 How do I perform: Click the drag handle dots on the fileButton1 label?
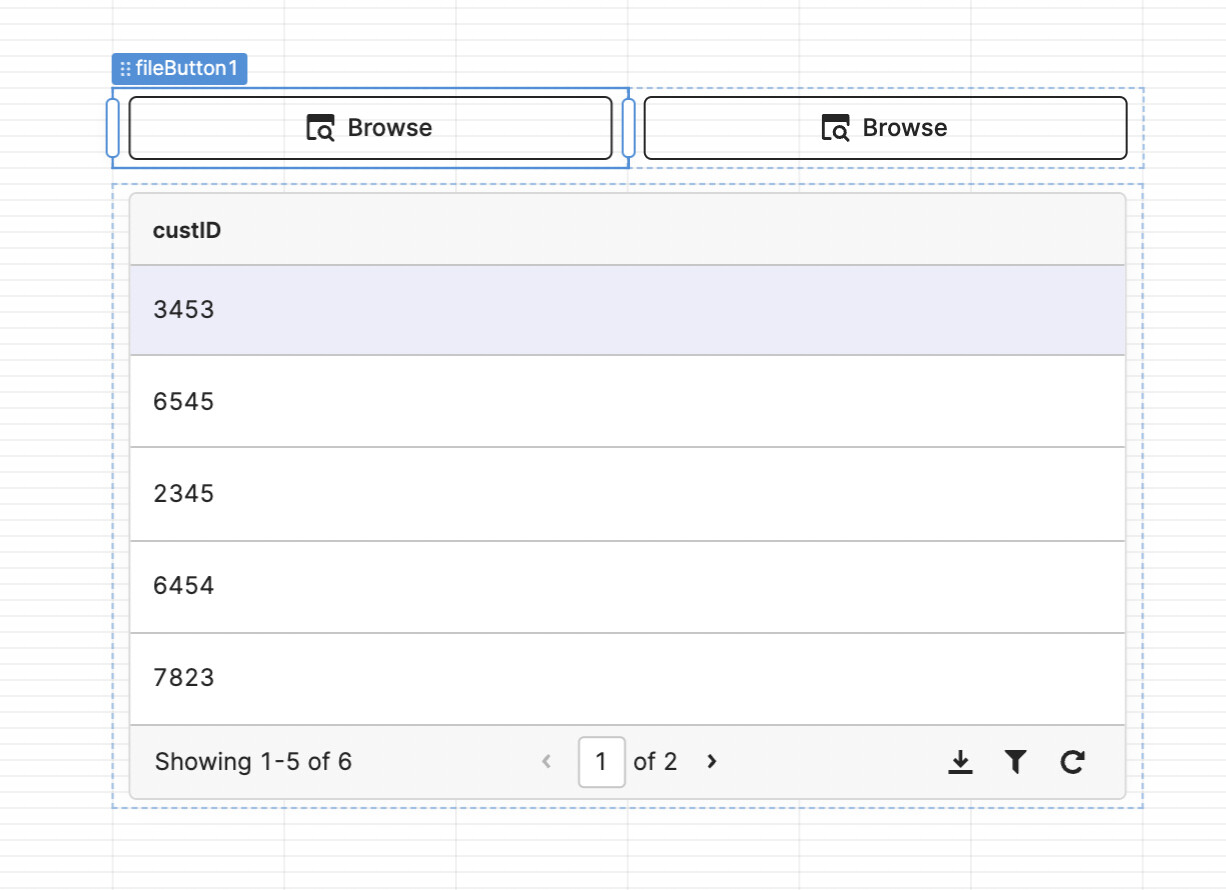click(124, 68)
